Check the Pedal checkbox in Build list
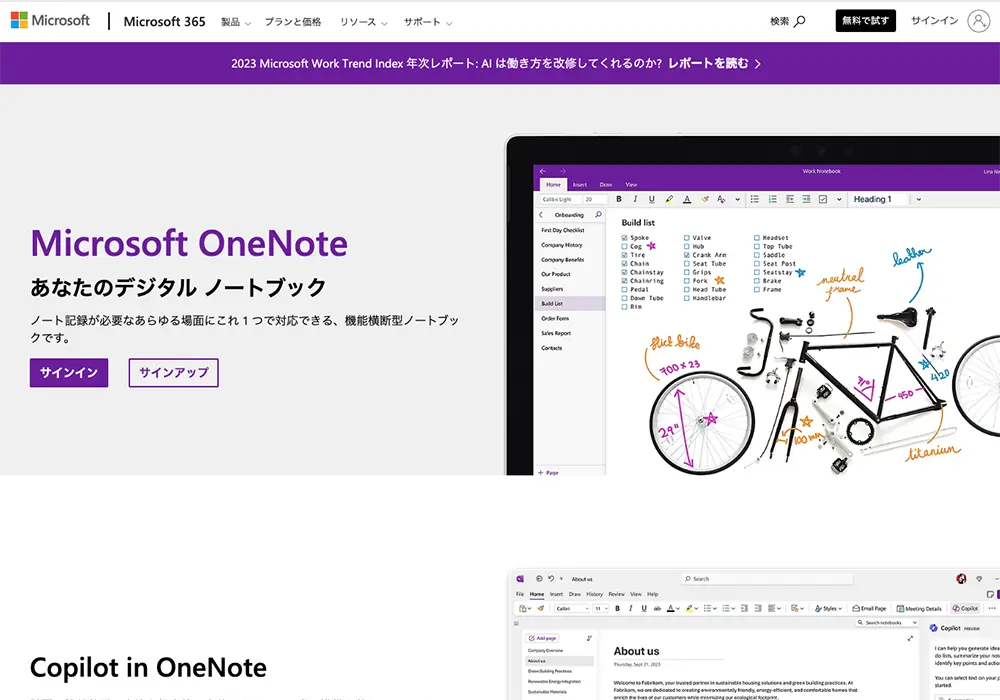The width and height of the screenshot is (1000, 700). pyautogui.click(x=624, y=289)
